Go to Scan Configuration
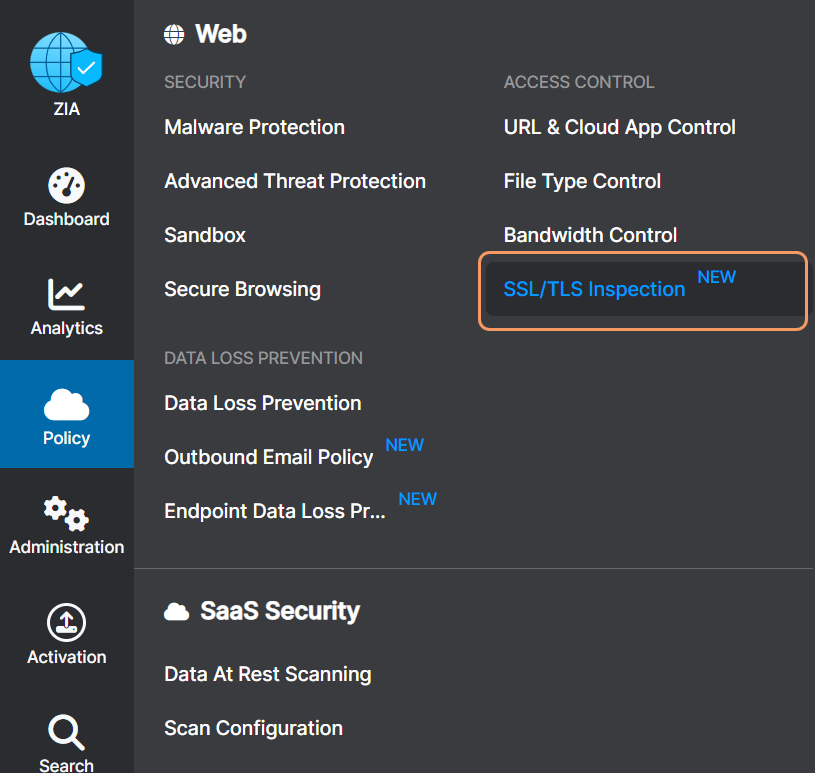Viewport: 815px width, 773px height. [253, 728]
